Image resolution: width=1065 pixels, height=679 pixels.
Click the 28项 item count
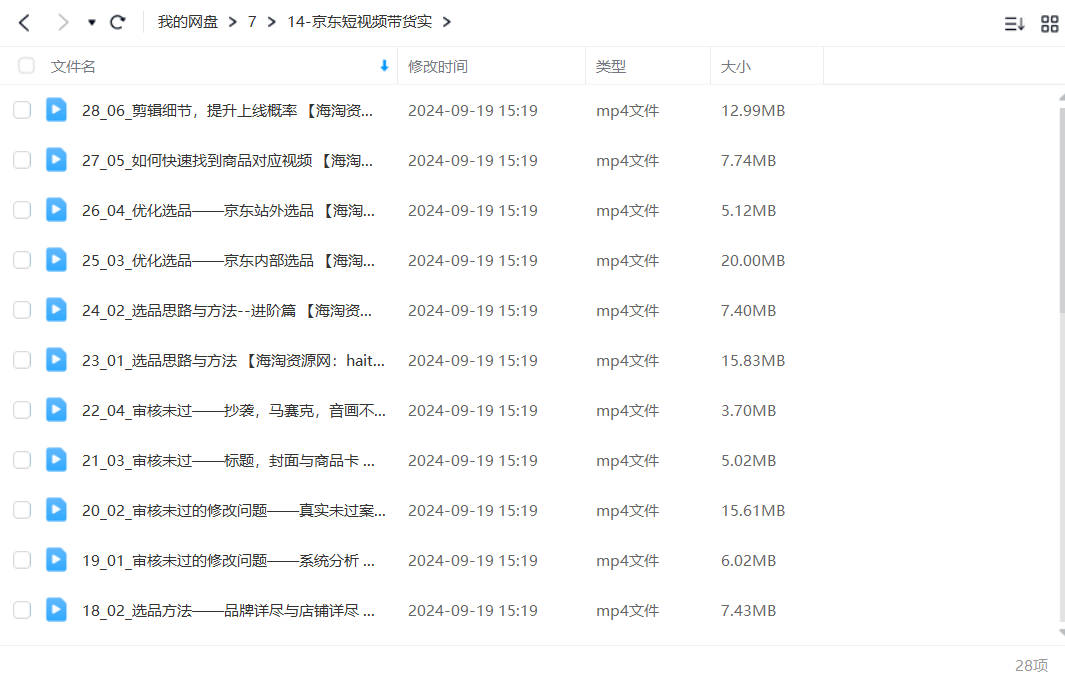(x=1031, y=665)
